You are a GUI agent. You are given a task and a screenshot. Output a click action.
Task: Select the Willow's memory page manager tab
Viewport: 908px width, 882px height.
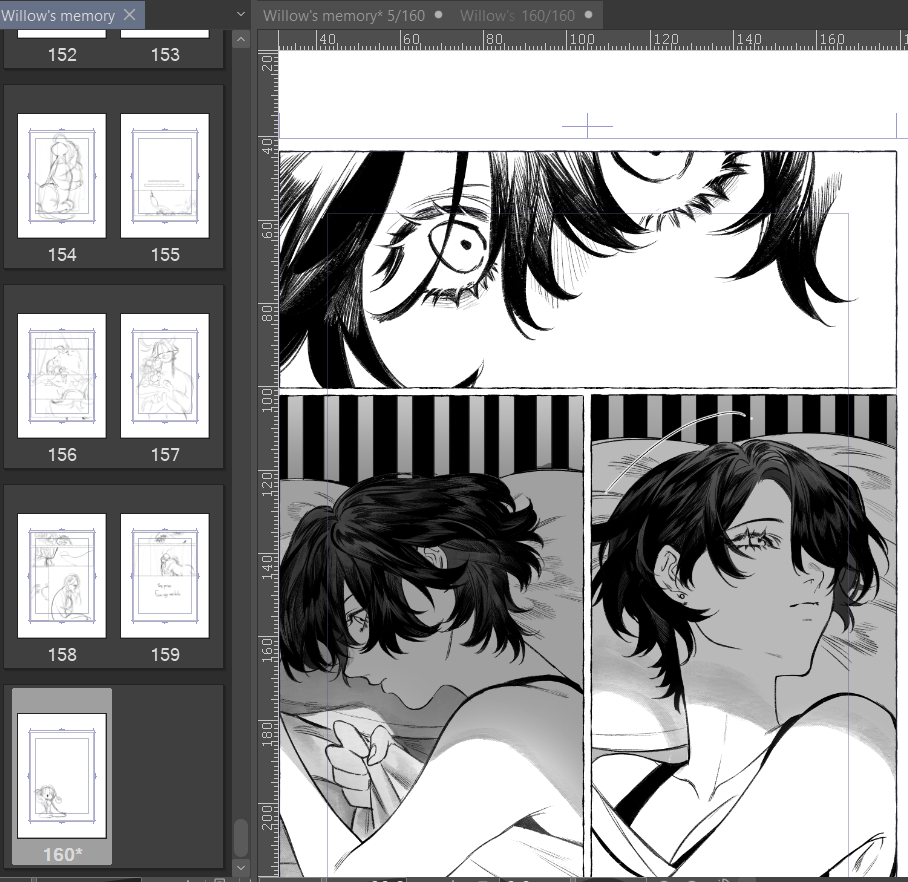(58, 15)
